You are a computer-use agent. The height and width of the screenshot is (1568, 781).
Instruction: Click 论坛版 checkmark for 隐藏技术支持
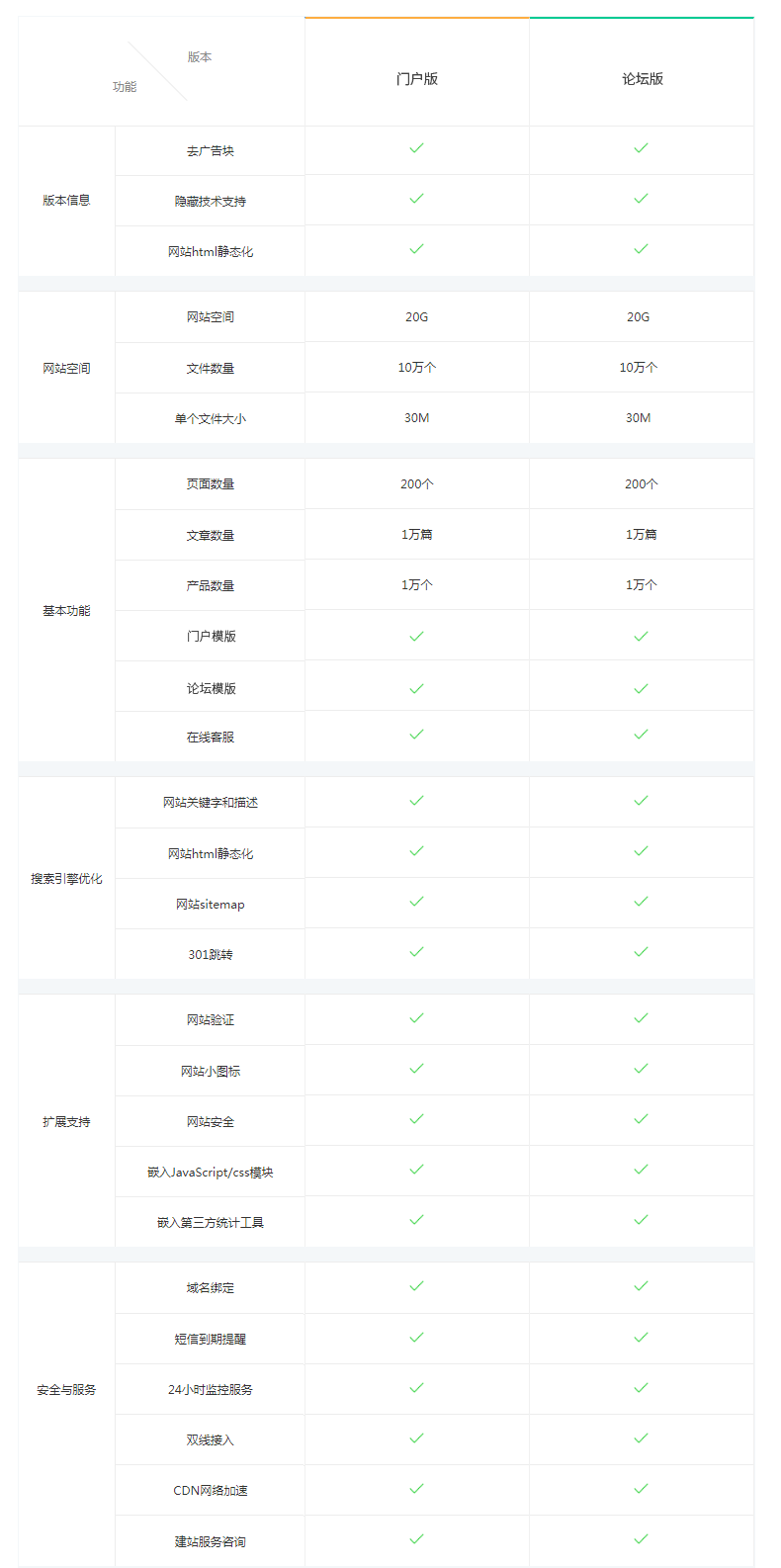coord(641,199)
